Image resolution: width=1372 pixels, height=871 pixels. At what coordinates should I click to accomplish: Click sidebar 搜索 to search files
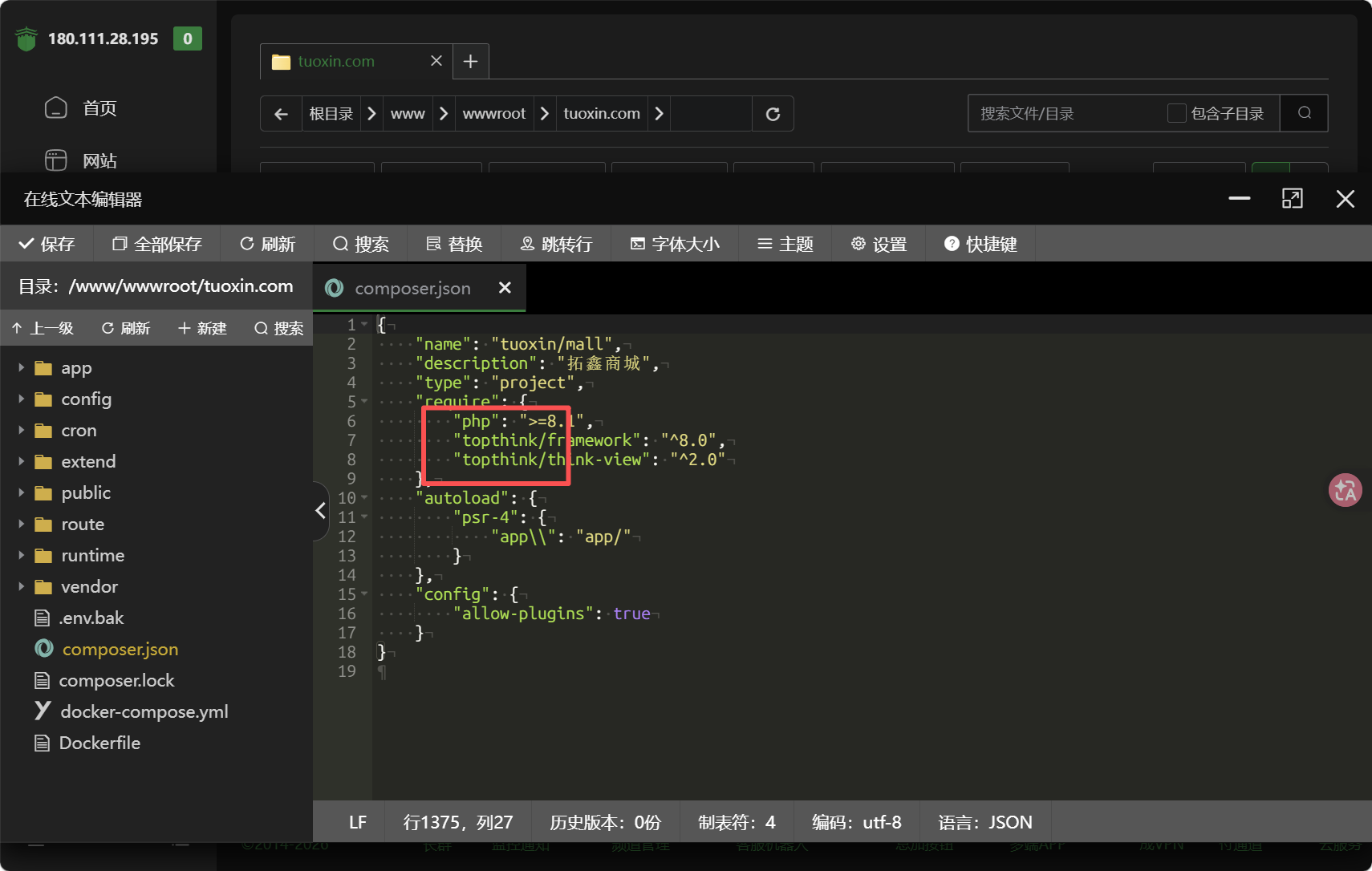(278, 328)
